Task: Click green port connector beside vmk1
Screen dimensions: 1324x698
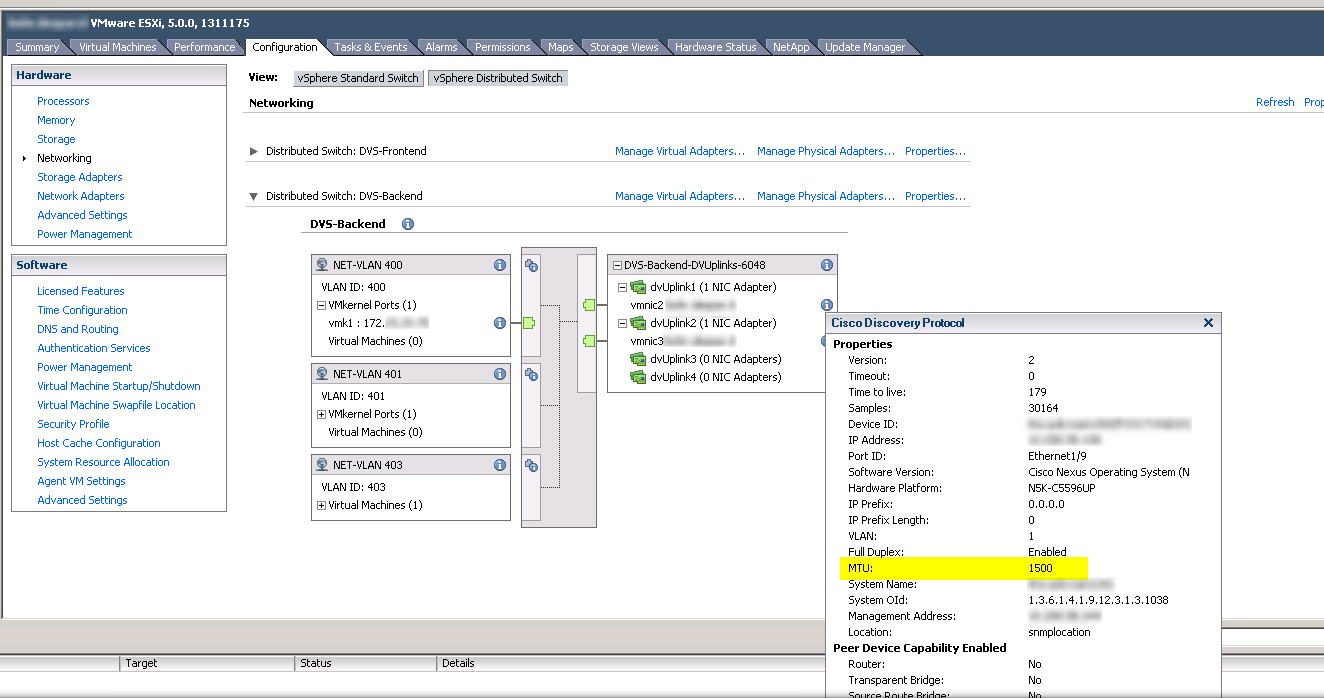Action: [x=529, y=323]
